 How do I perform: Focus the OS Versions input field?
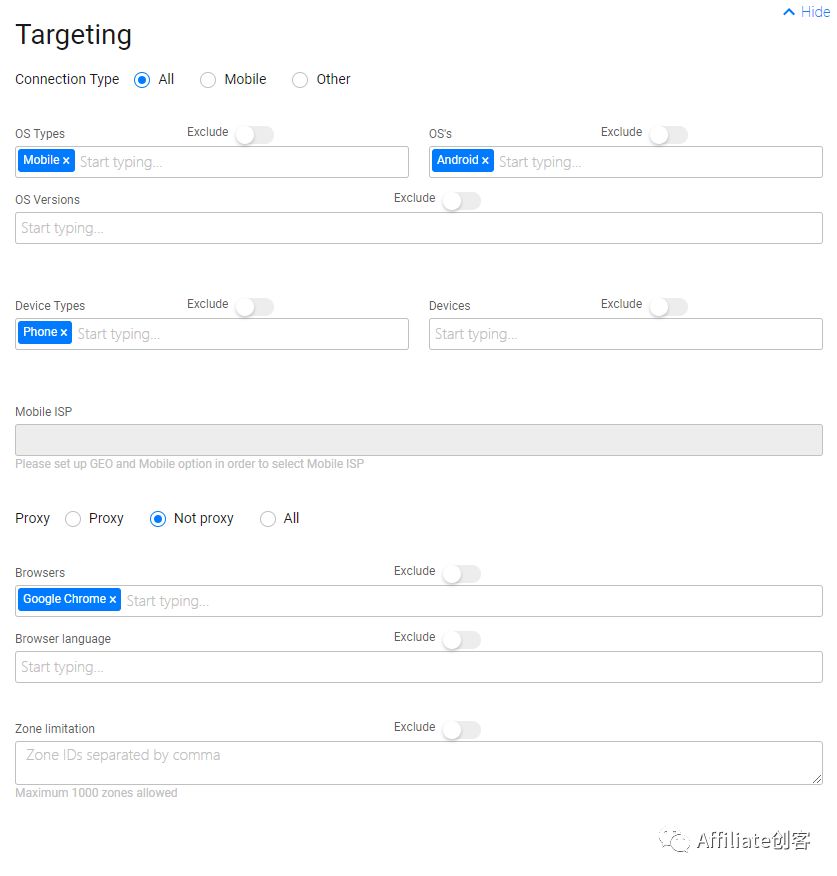click(419, 228)
